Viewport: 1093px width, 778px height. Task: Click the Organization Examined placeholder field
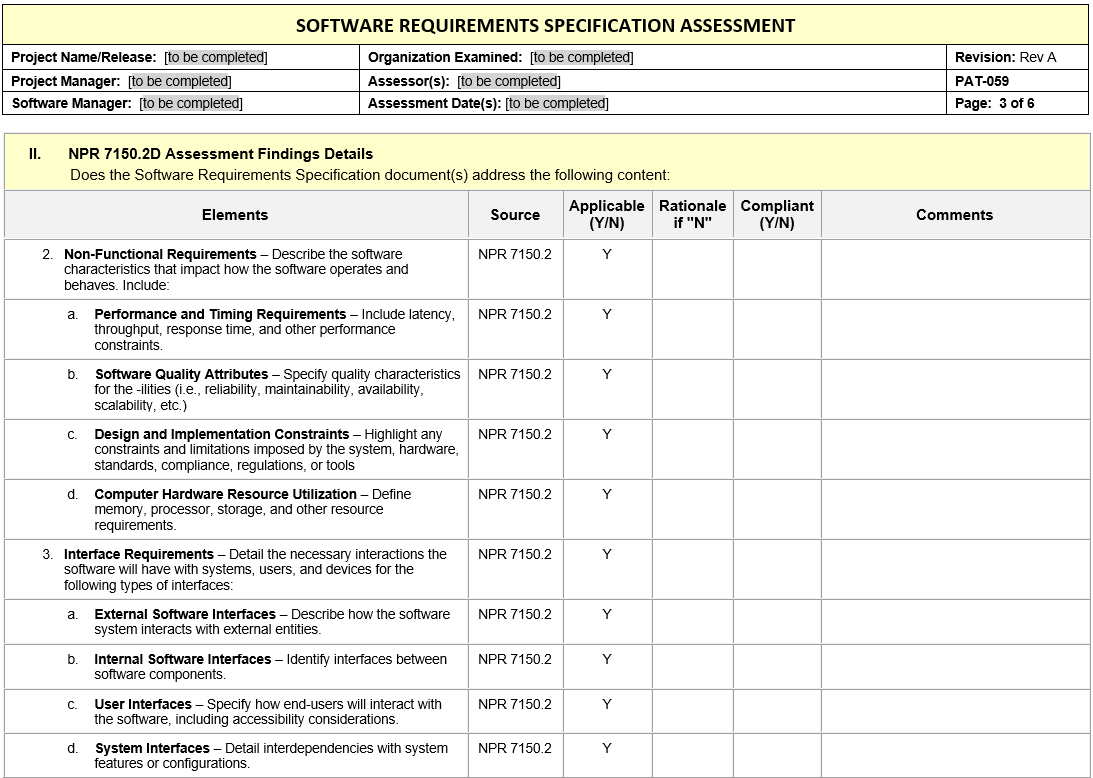tap(581, 58)
